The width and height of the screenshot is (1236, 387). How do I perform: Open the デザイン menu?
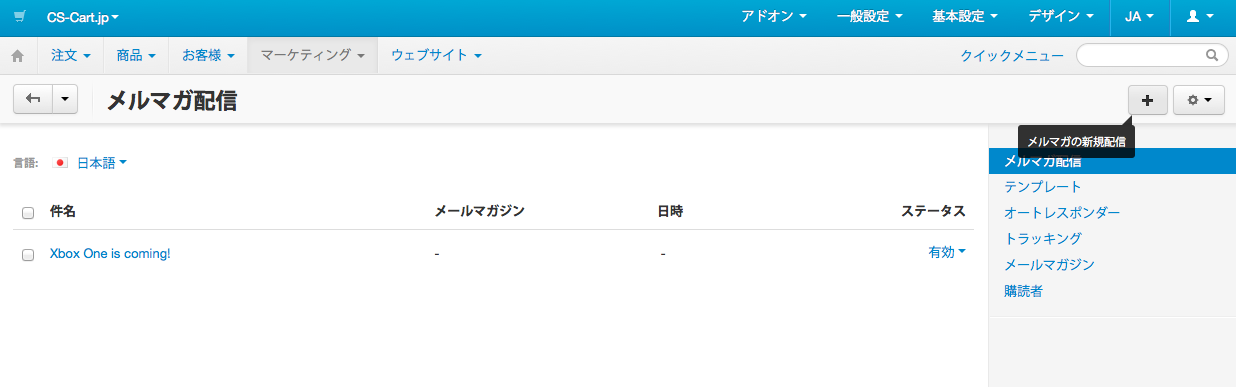pyautogui.click(x=1061, y=17)
